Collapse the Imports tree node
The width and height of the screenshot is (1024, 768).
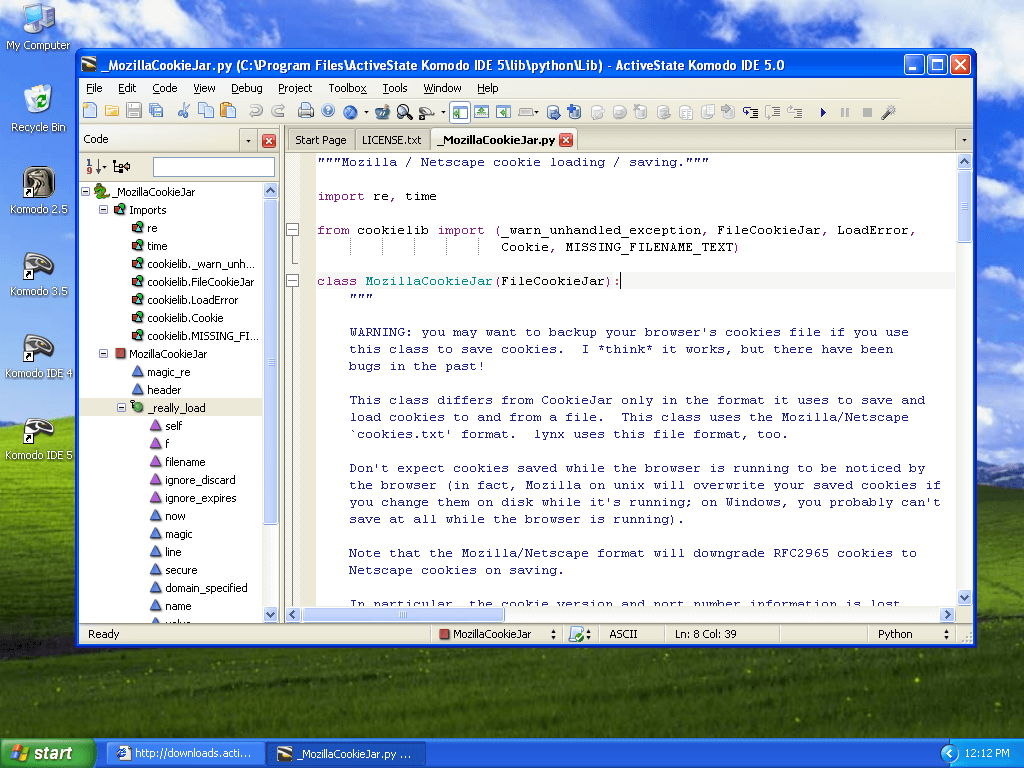point(103,210)
